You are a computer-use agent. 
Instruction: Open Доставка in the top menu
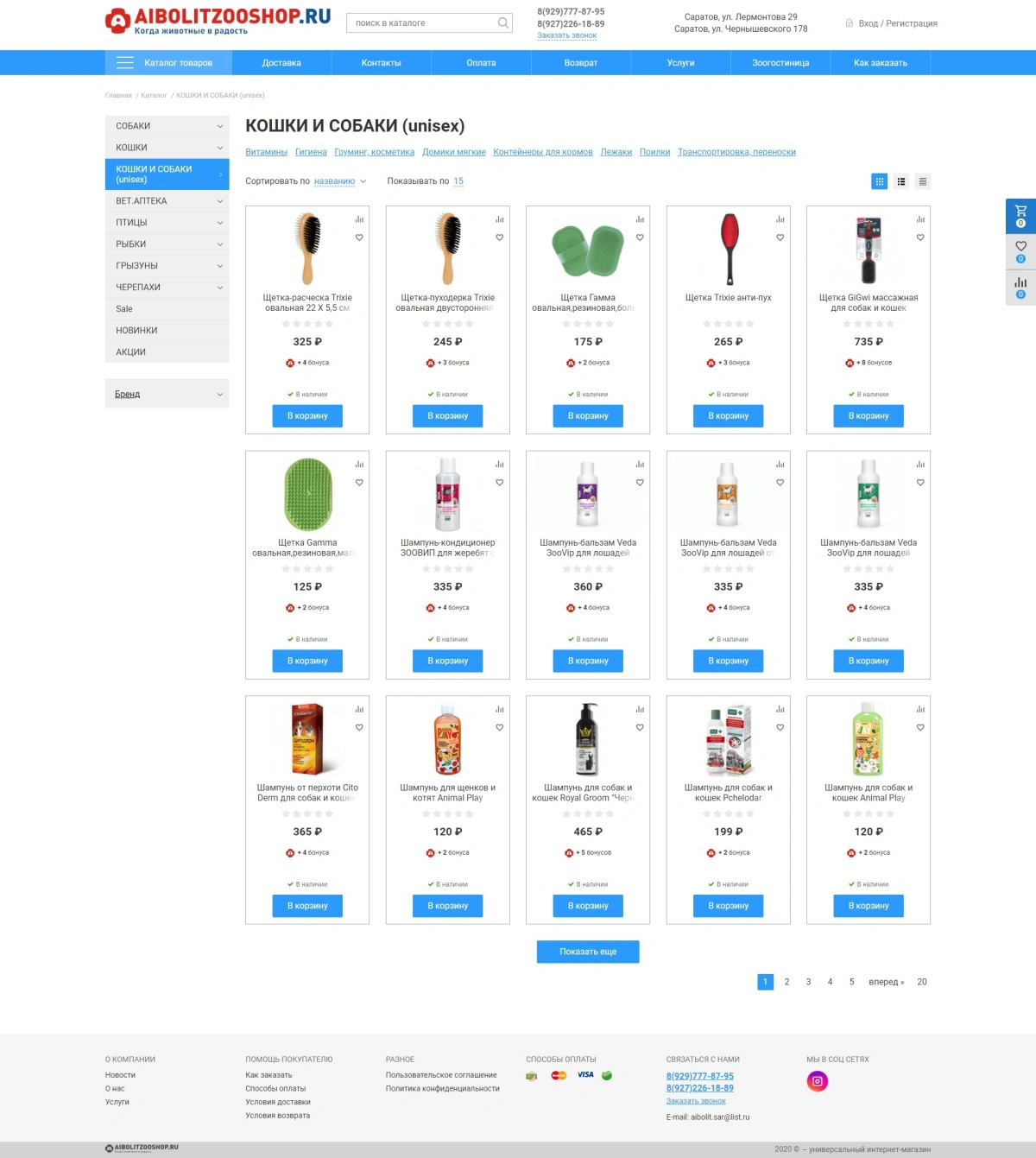(x=281, y=63)
